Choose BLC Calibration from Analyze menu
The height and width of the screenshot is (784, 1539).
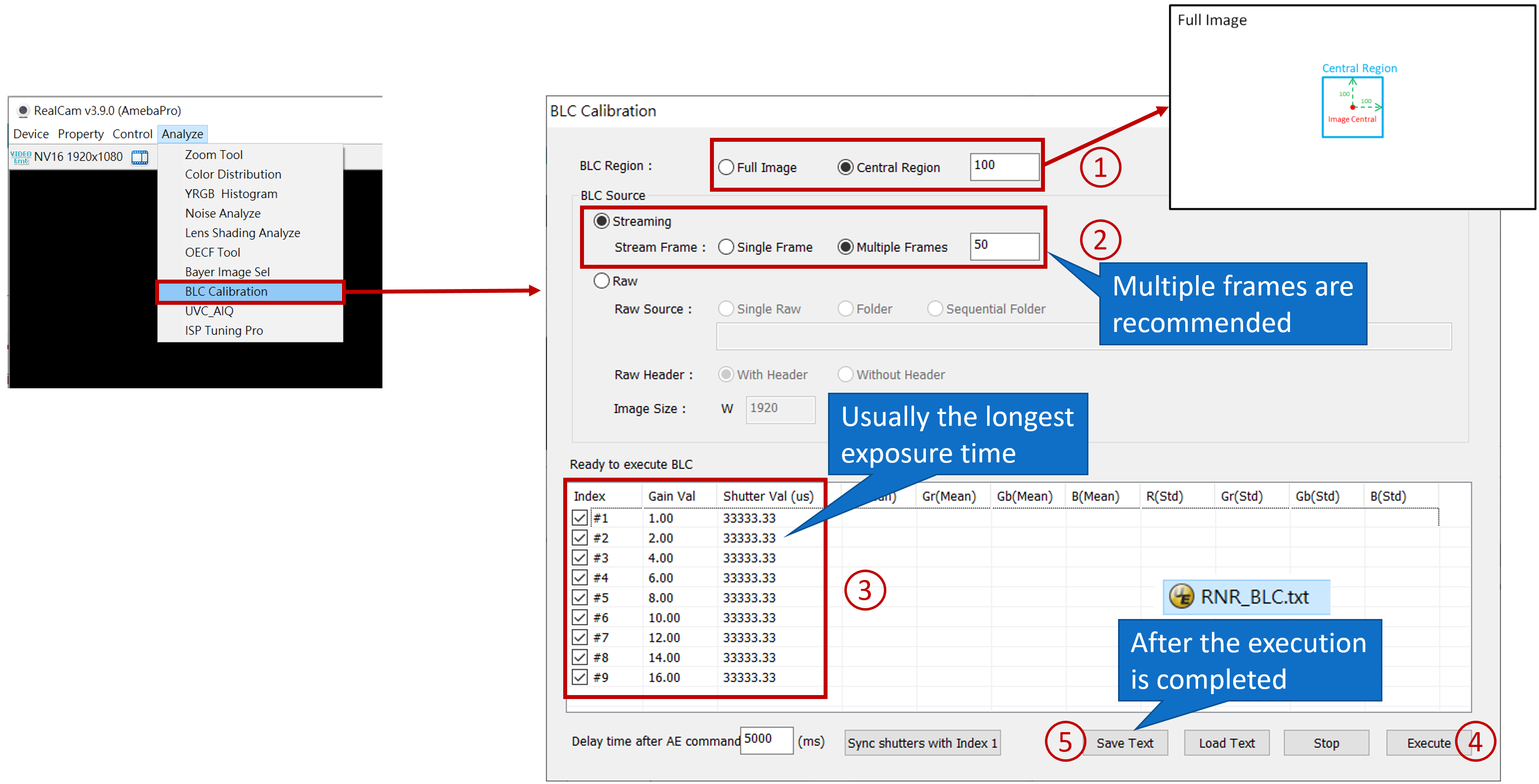pyautogui.click(x=226, y=291)
